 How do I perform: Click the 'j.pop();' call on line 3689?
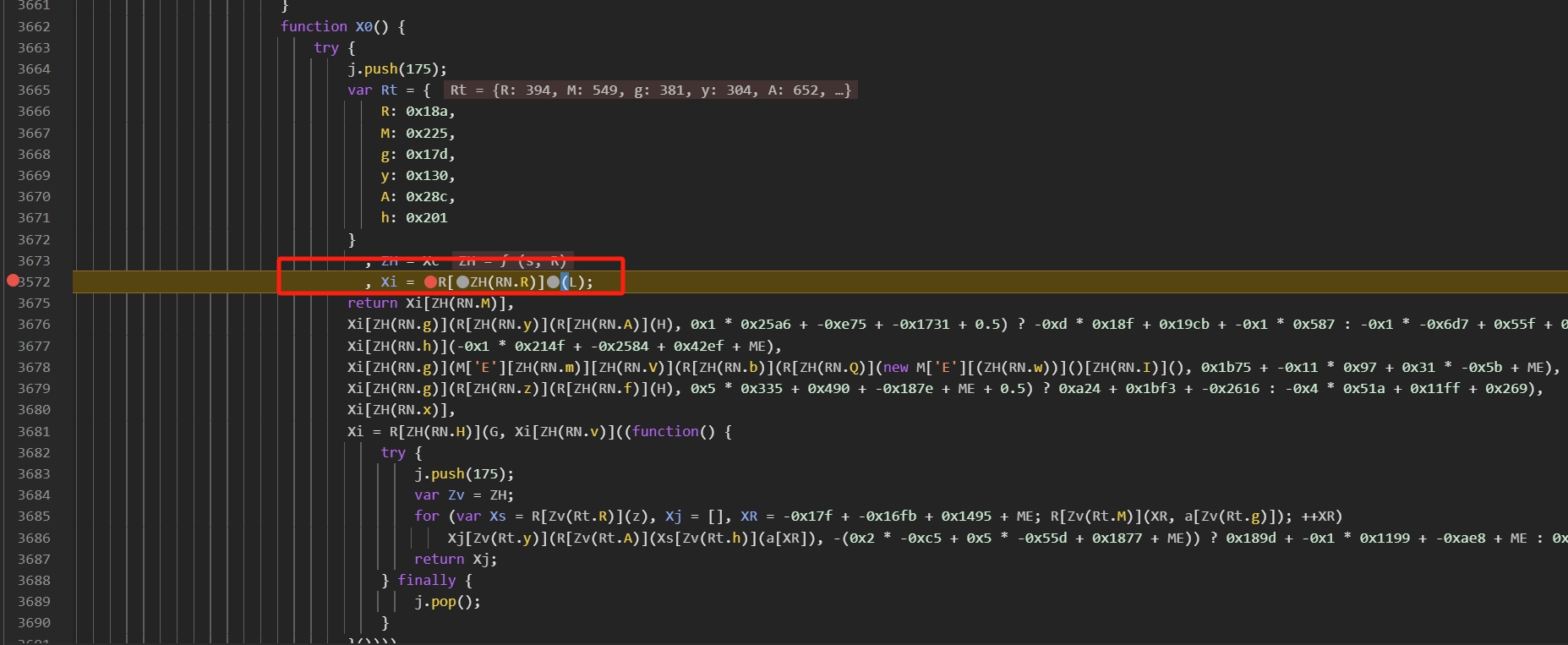coord(447,601)
